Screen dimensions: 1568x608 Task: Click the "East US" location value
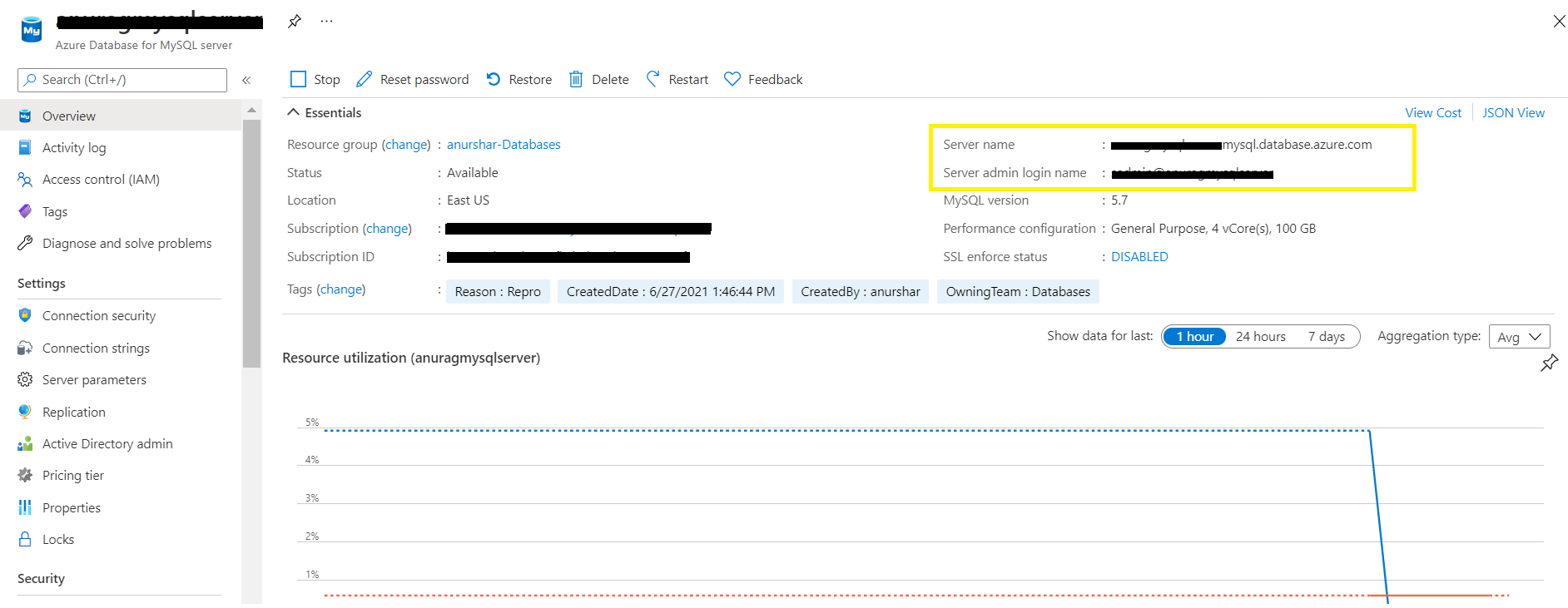pos(468,200)
